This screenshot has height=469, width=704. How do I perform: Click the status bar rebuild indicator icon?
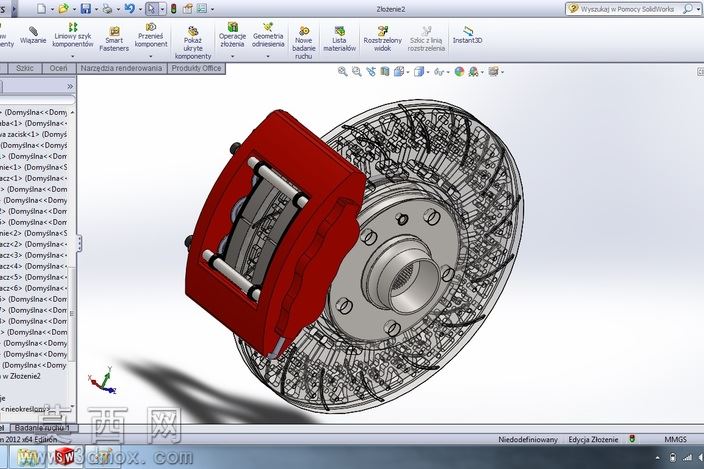632,439
